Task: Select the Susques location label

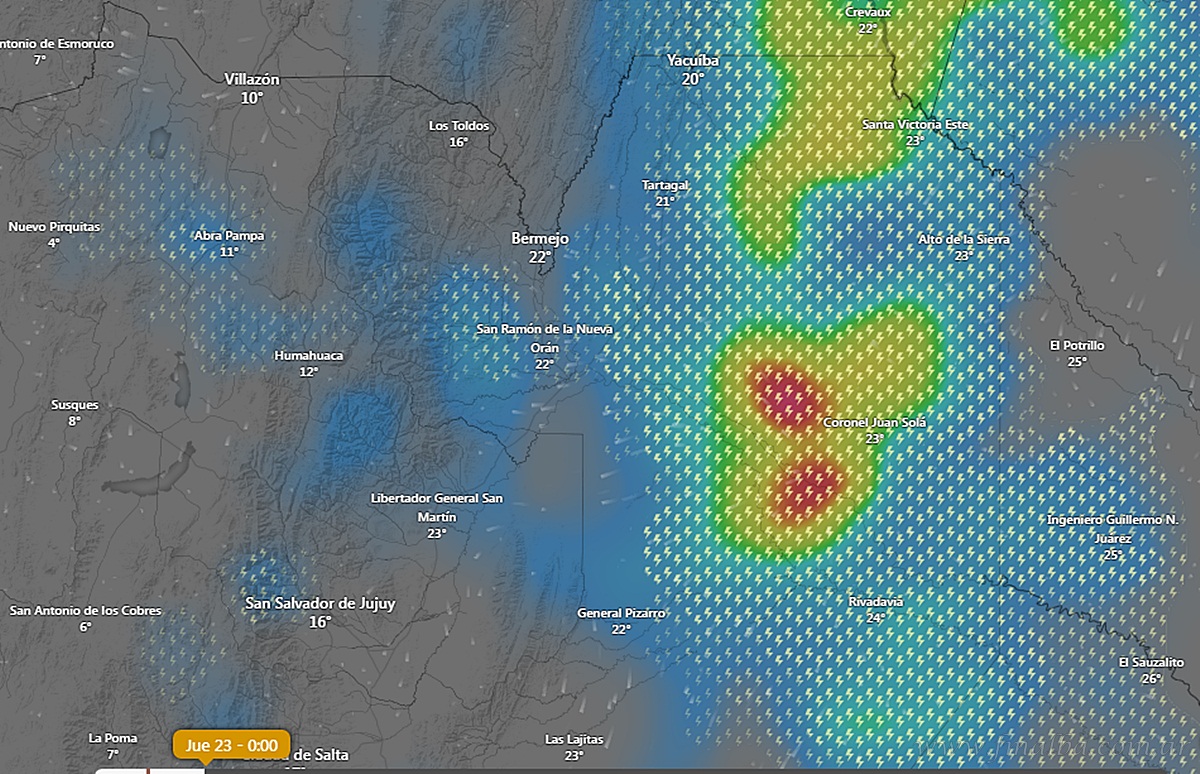Action: 75,405
